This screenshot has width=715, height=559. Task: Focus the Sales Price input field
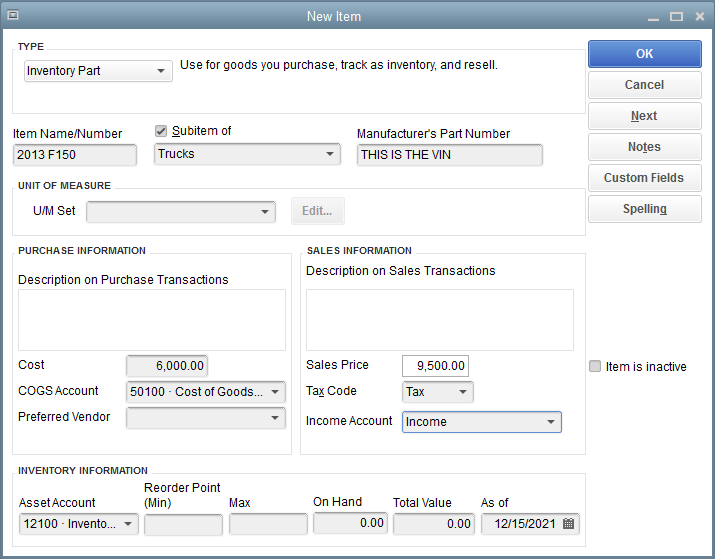435,366
